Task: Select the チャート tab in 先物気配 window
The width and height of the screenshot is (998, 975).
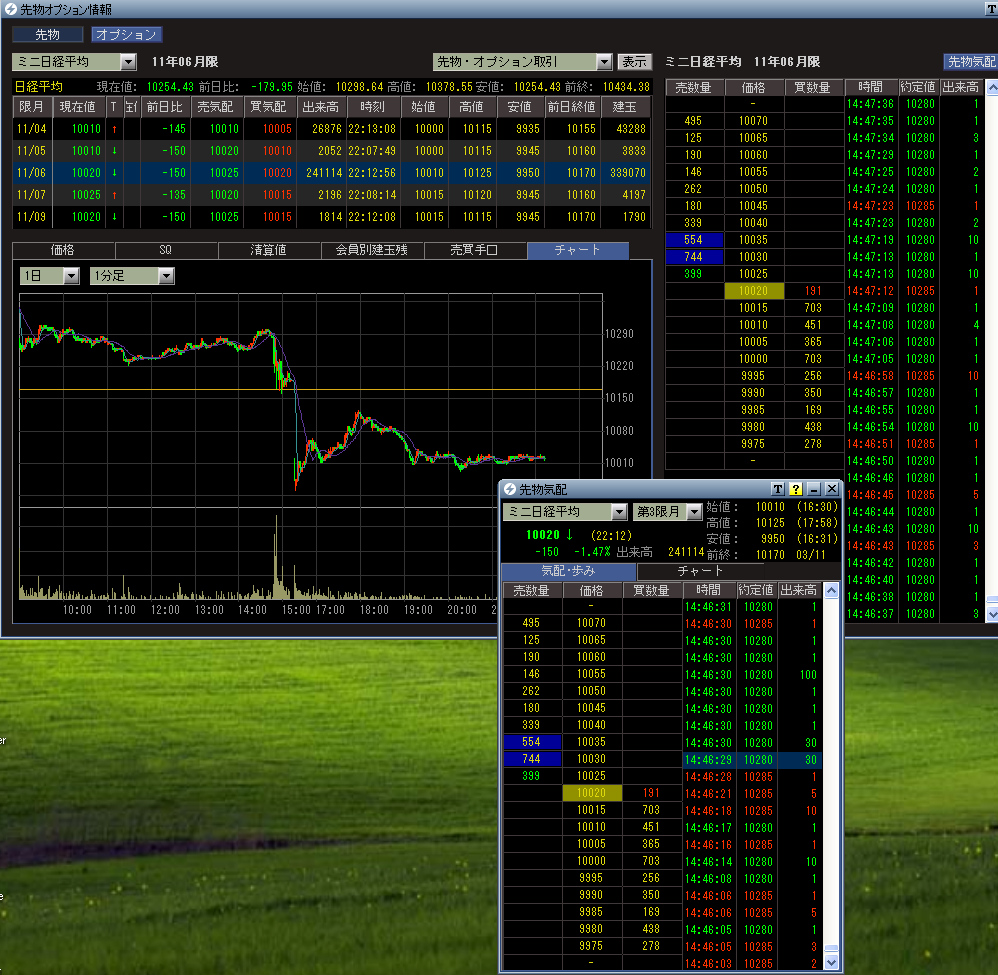Action: [x=701, y=571]
